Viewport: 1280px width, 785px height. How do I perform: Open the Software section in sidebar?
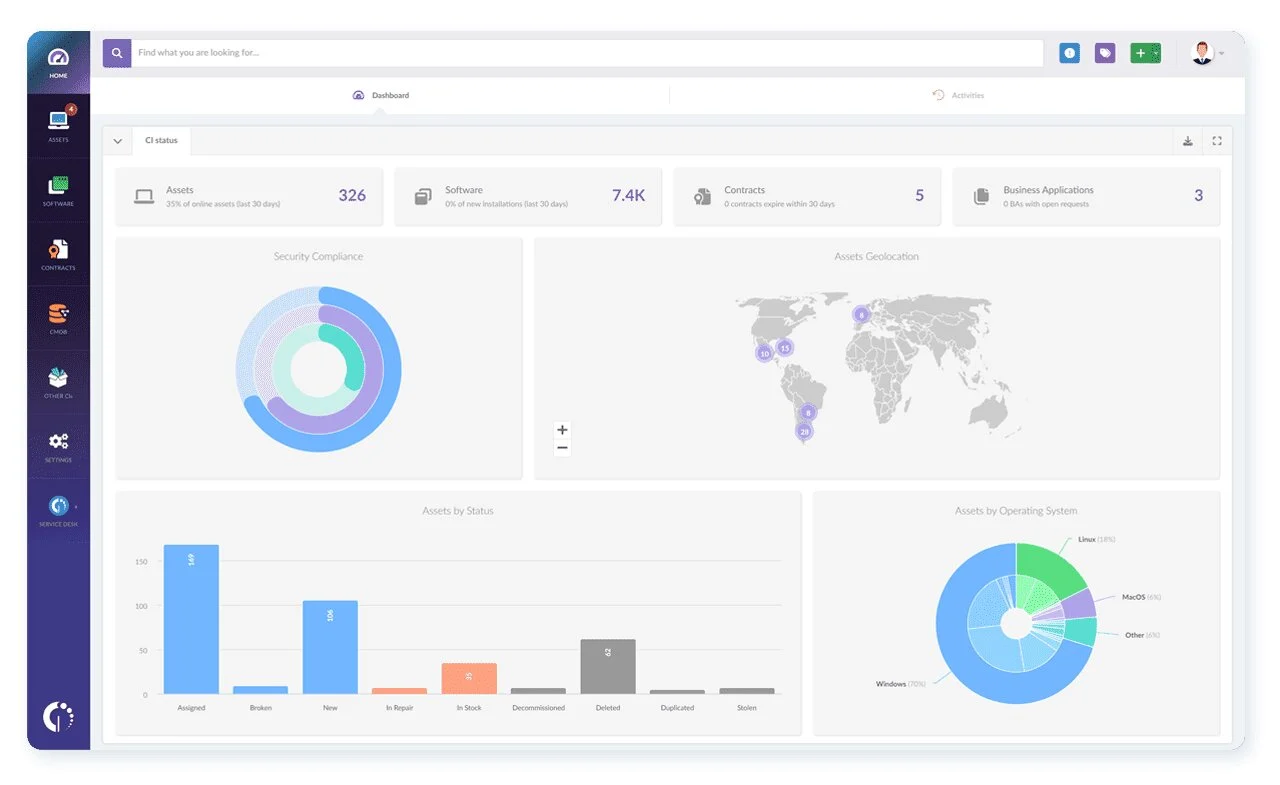point(58,189)
